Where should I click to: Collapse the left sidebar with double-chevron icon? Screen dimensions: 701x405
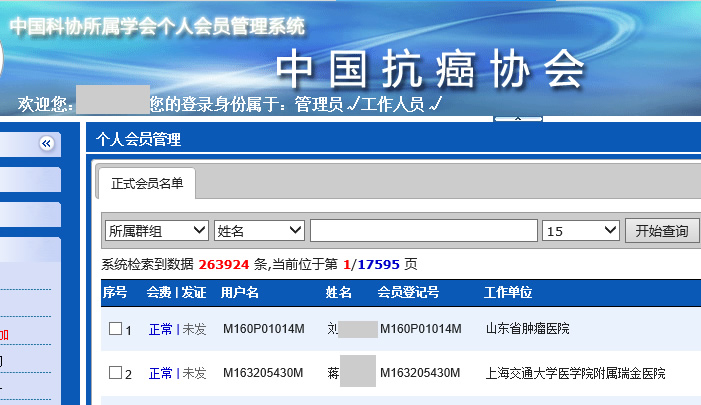pyautogui.click(x=46, y=143)
